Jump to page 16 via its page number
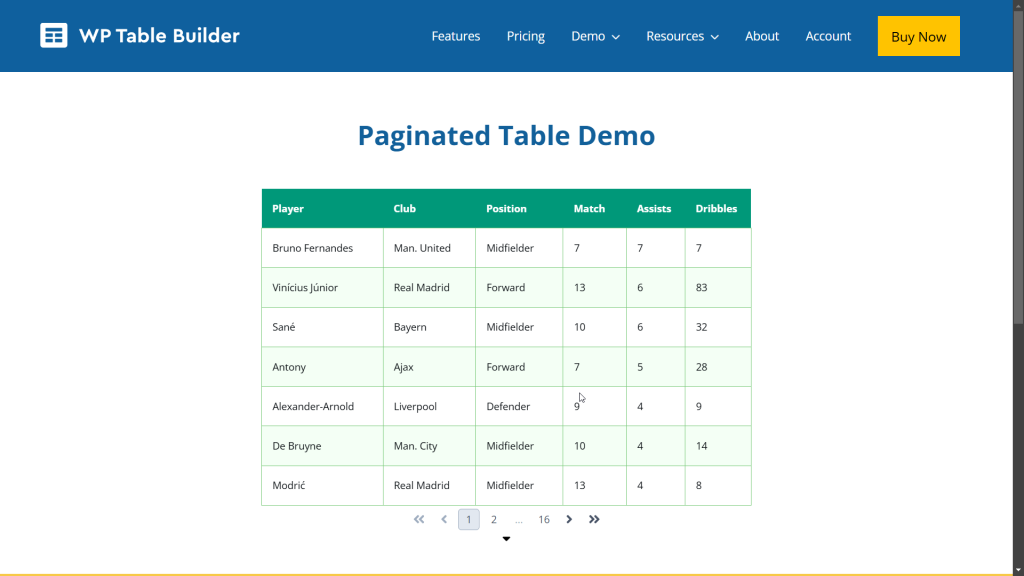 click(543, 519)
